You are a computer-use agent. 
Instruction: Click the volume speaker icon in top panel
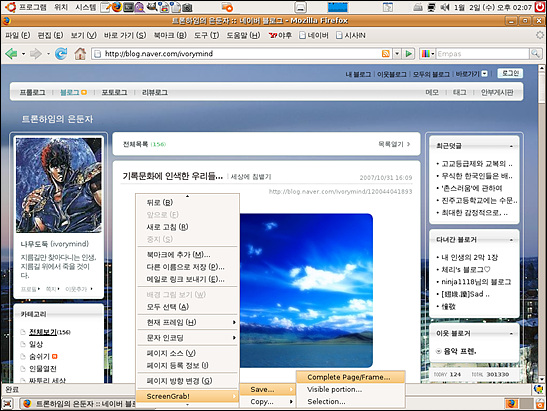point(445,7)
